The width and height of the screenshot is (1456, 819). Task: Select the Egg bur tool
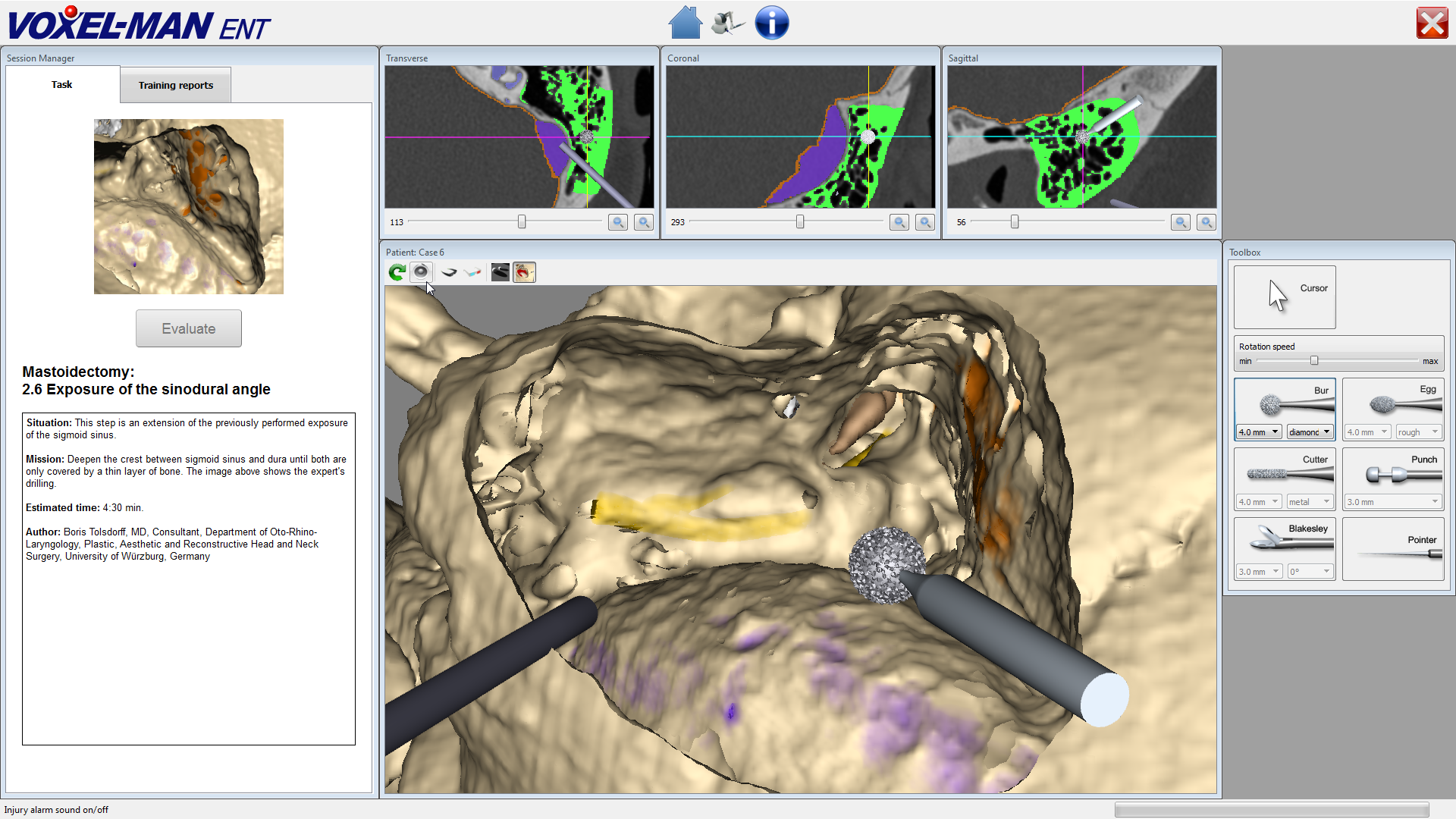(1392, 402)
